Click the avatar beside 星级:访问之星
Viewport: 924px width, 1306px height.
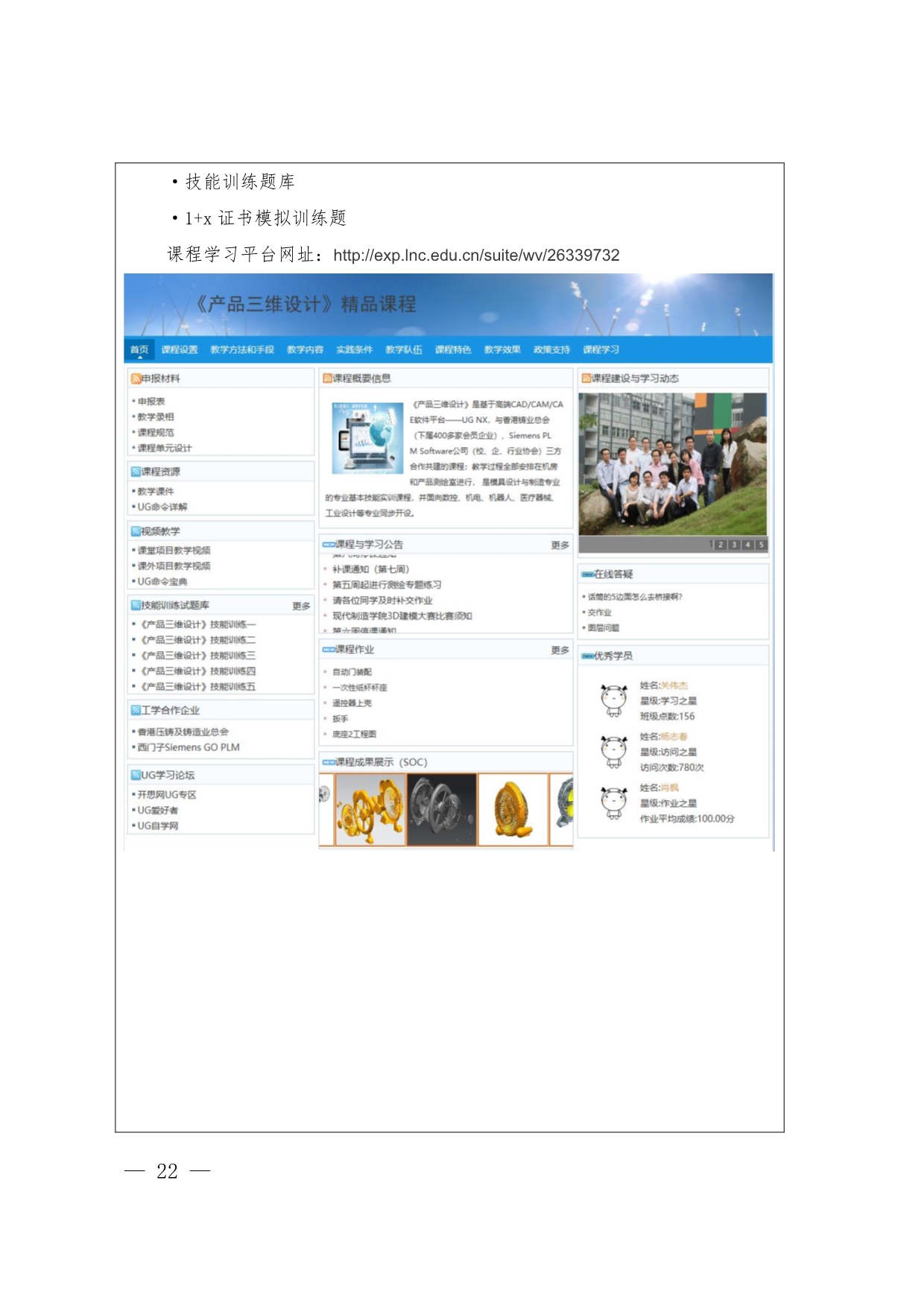[x=614, y=752]
